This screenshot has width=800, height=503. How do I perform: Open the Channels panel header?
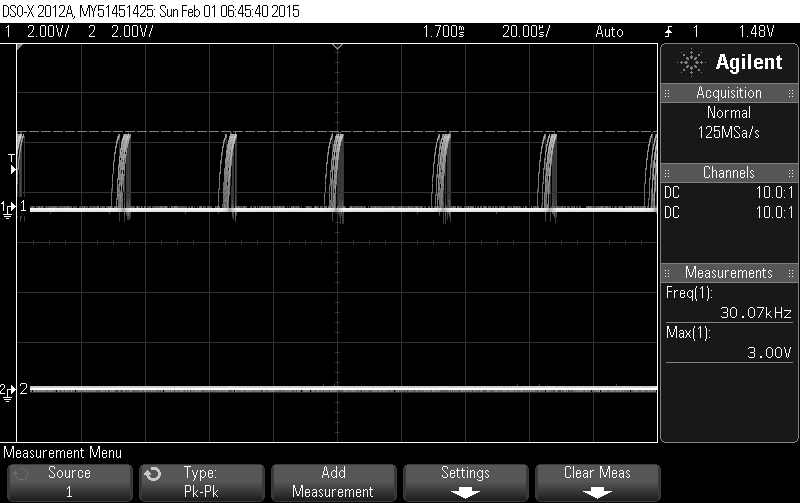(729, 172)
